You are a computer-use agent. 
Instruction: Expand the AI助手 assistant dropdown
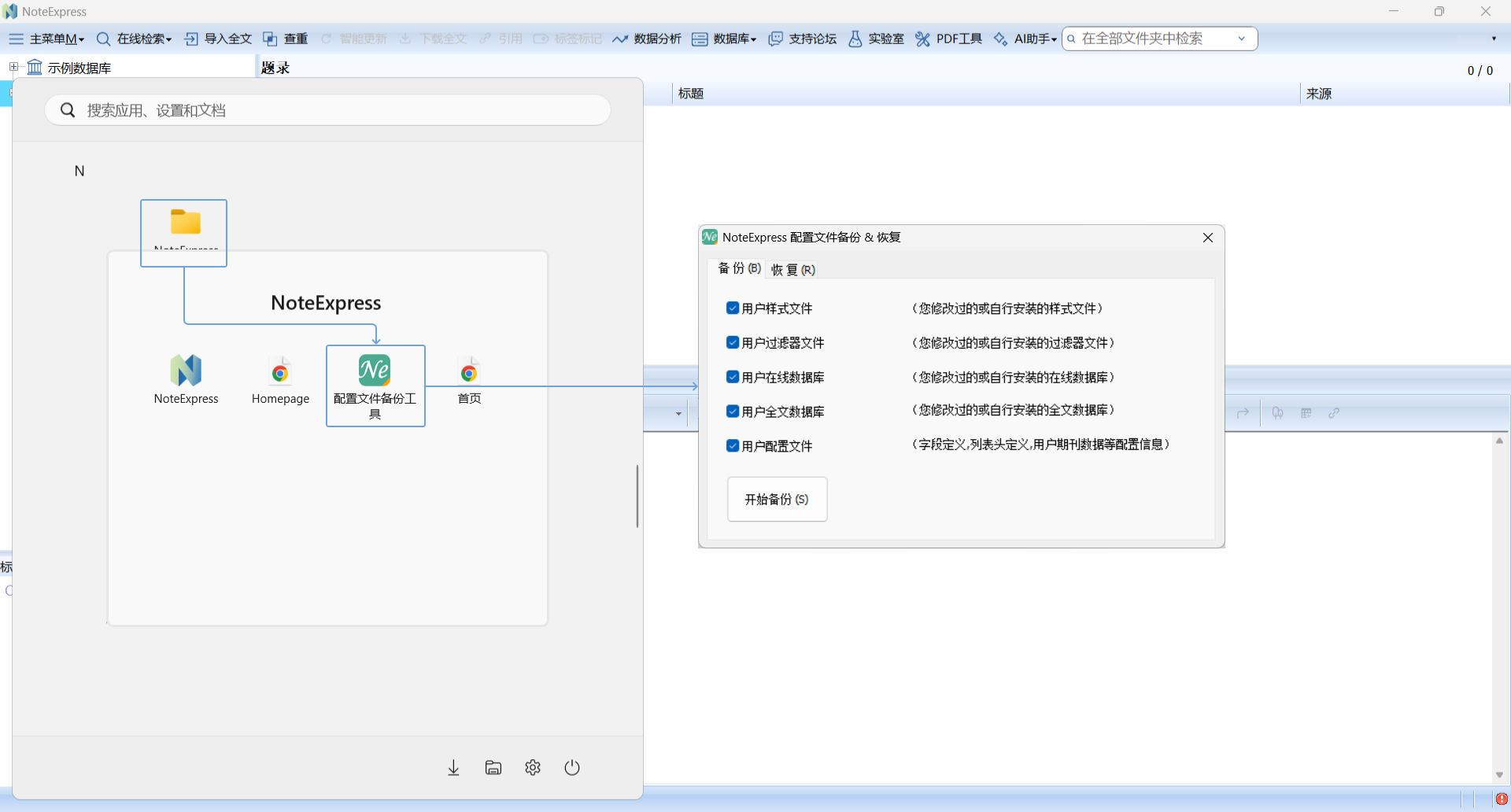(1025, 39)
